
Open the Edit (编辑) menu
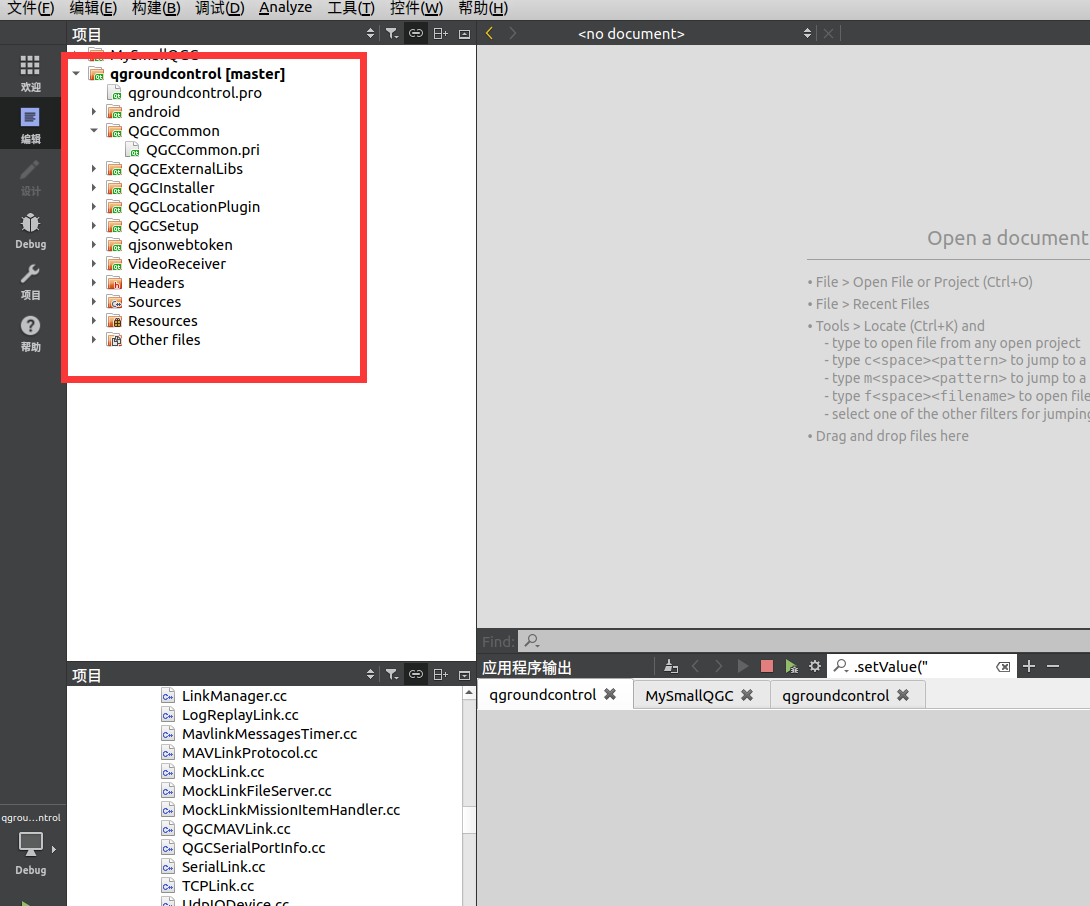[93, 8]
